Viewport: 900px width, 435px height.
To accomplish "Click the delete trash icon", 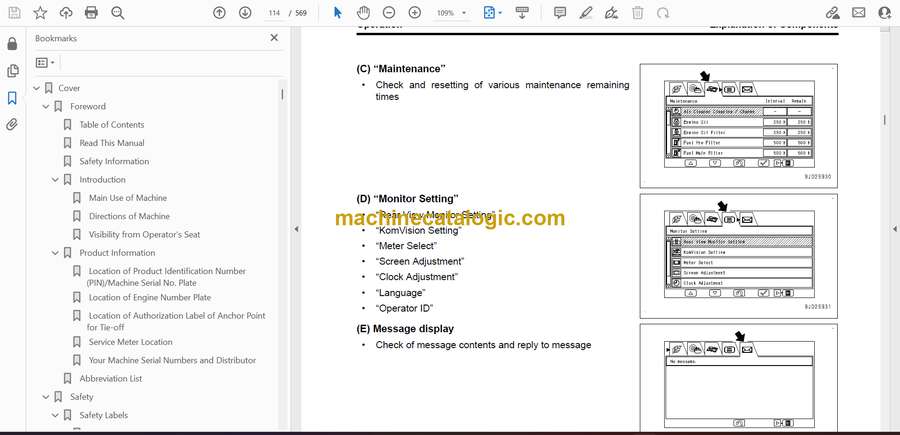I will point(638,13).
